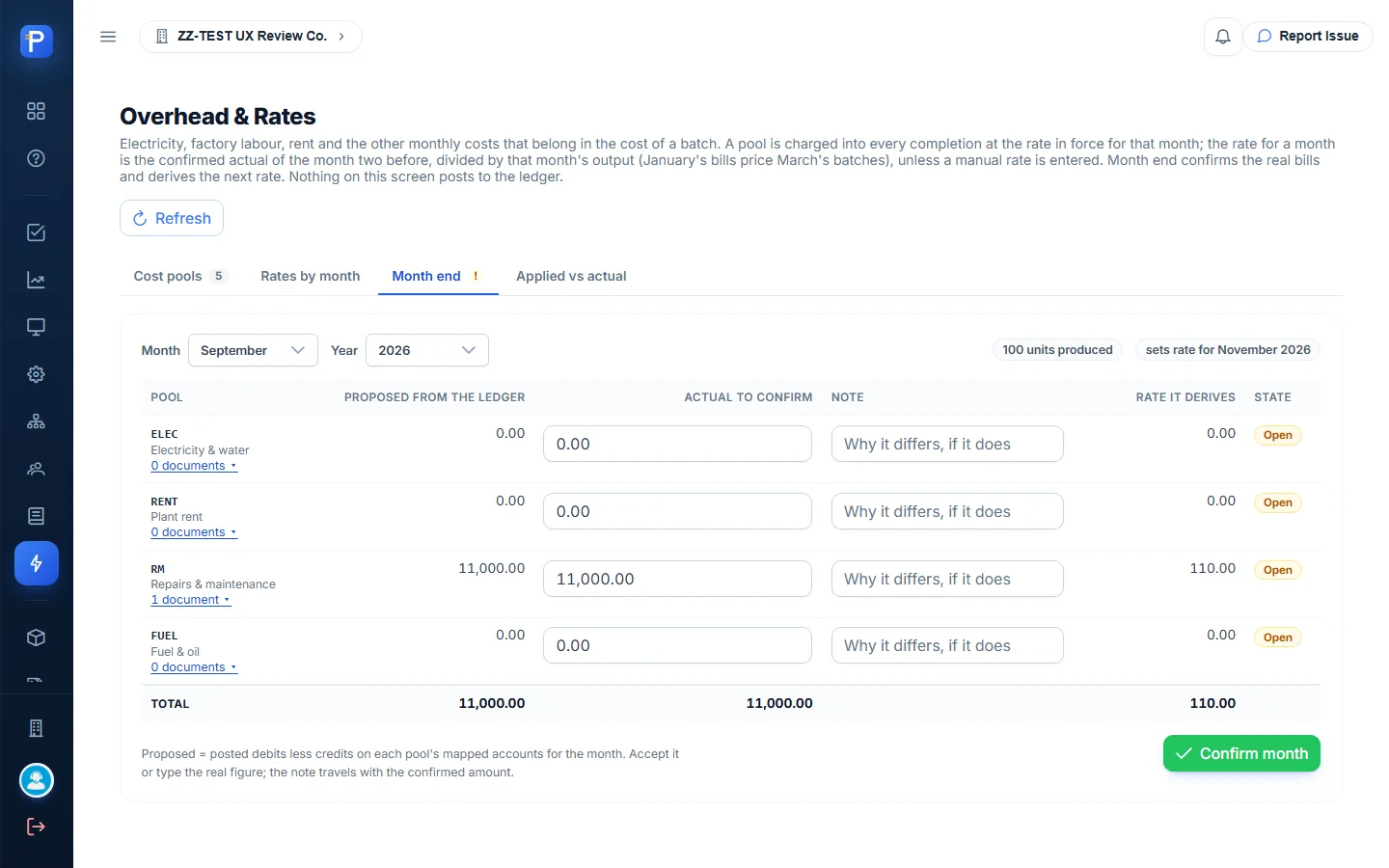Screen dimensions: 1389x868
Task: Open the org hierarchy icon in sidebar
Action: pyautogui.click(x=36, y=421)
